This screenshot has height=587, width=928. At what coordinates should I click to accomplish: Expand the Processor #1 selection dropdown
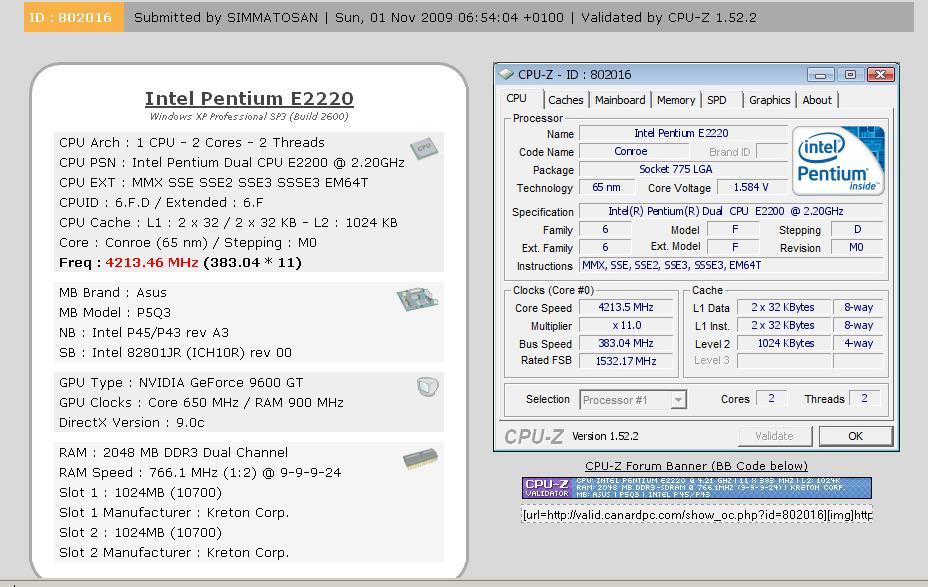coord(678,400)
